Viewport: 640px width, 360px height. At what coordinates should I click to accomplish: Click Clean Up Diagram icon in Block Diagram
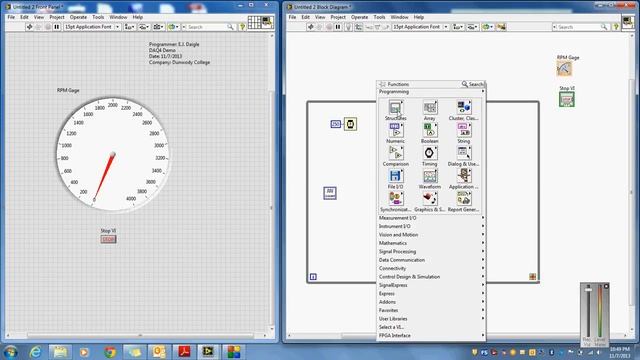[501, 27]
